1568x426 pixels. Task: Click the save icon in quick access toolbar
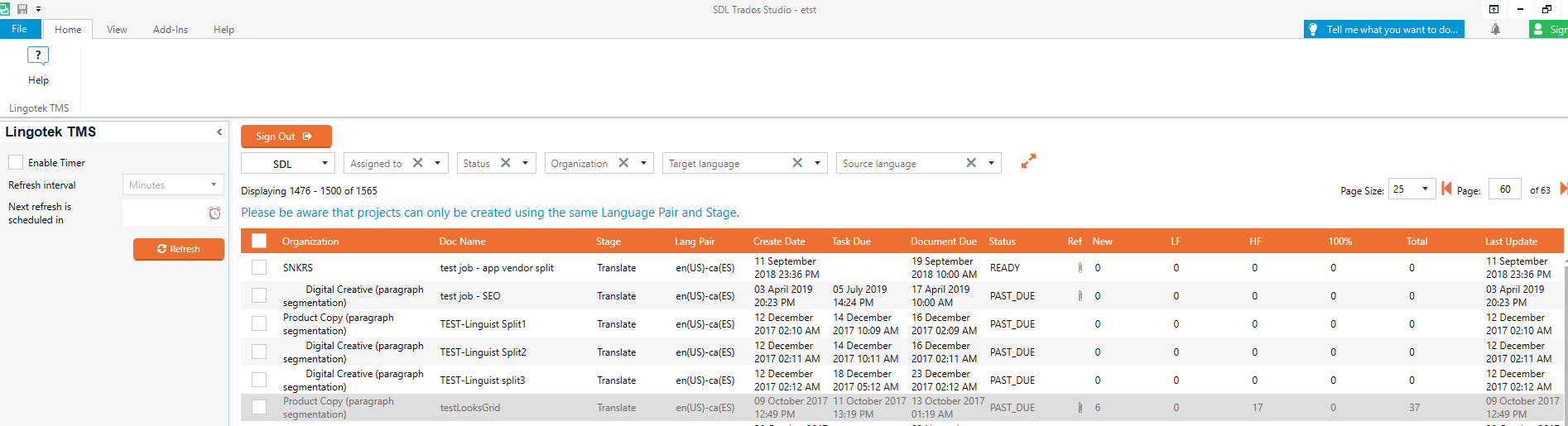click(x=22, y=9)
